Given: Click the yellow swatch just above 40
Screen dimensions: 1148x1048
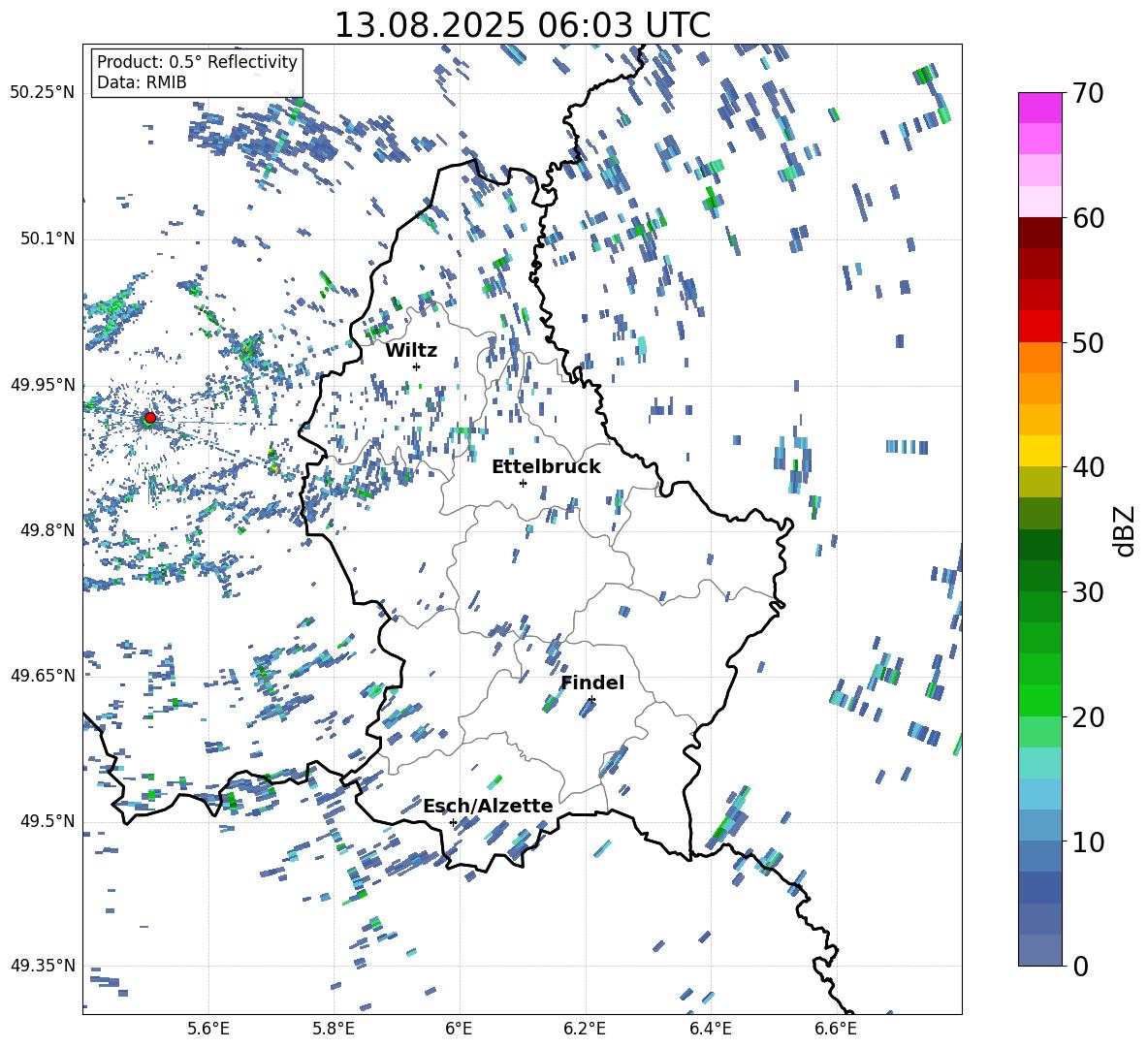Looking at the screenshot, I should 1039,451.
